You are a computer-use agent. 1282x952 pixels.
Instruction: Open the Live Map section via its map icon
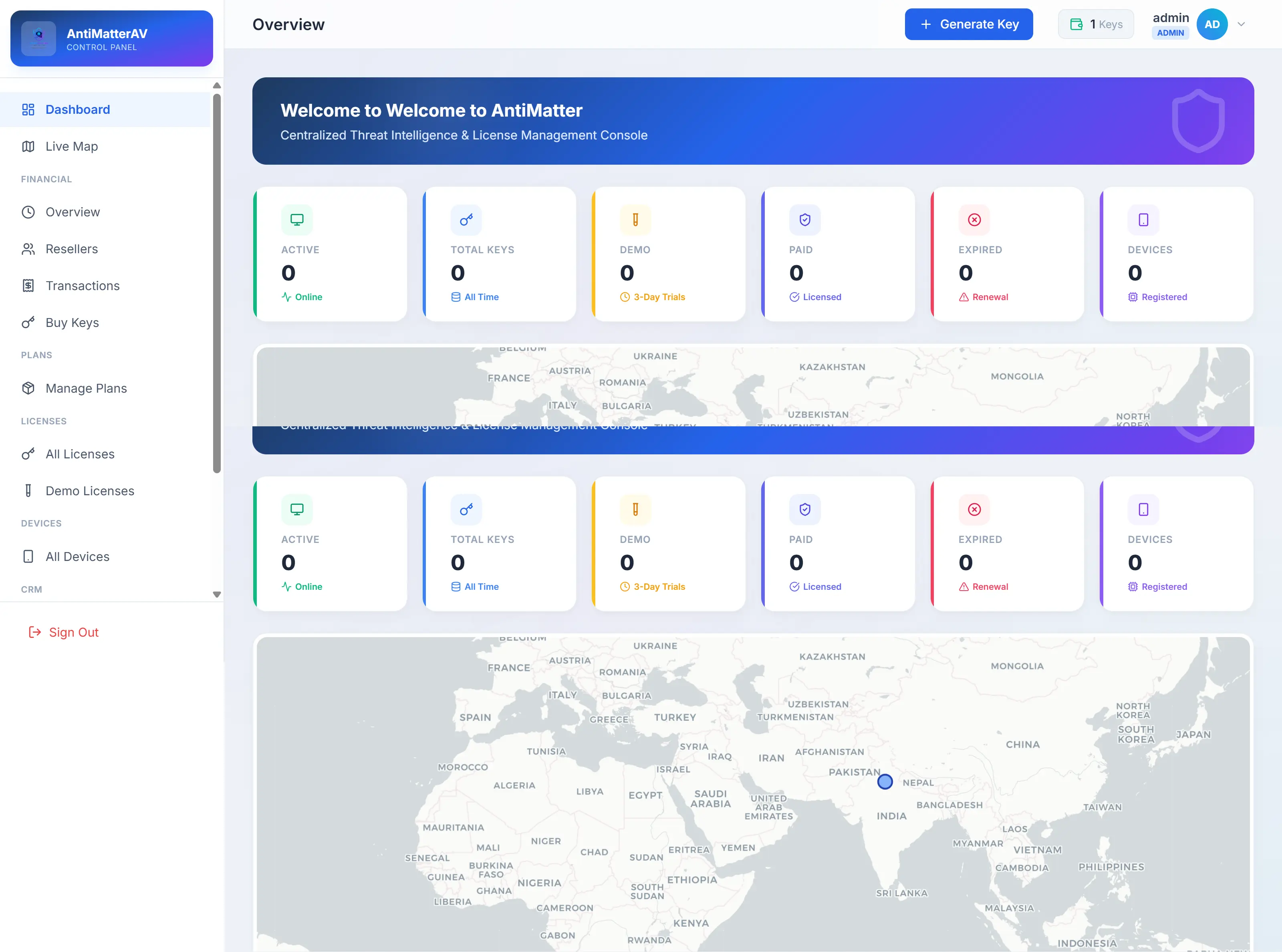tap(29, 146)
